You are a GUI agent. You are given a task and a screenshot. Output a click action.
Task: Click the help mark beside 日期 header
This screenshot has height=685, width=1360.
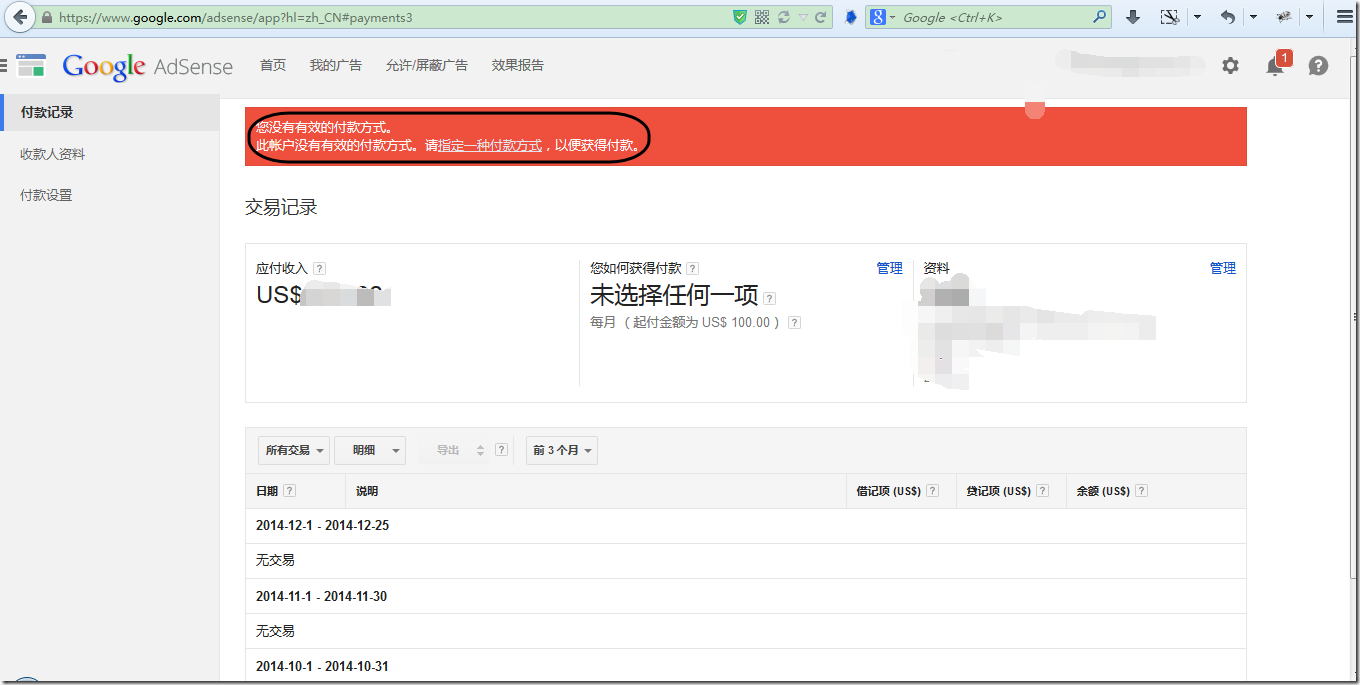(x=290, y=491)
